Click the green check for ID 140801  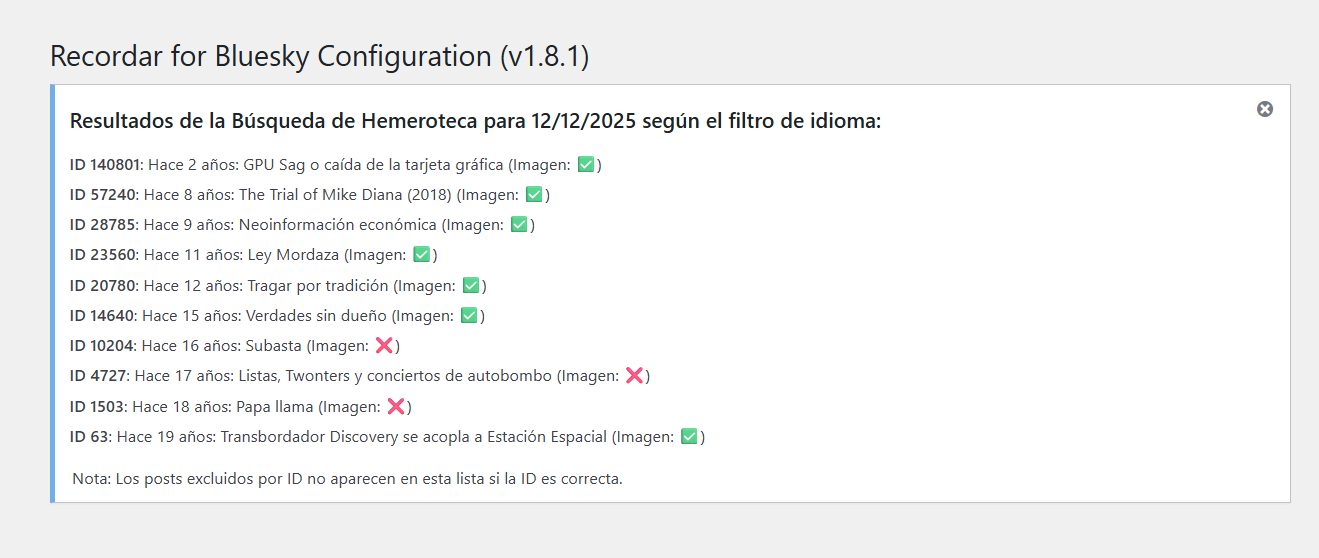pos(586,164)
